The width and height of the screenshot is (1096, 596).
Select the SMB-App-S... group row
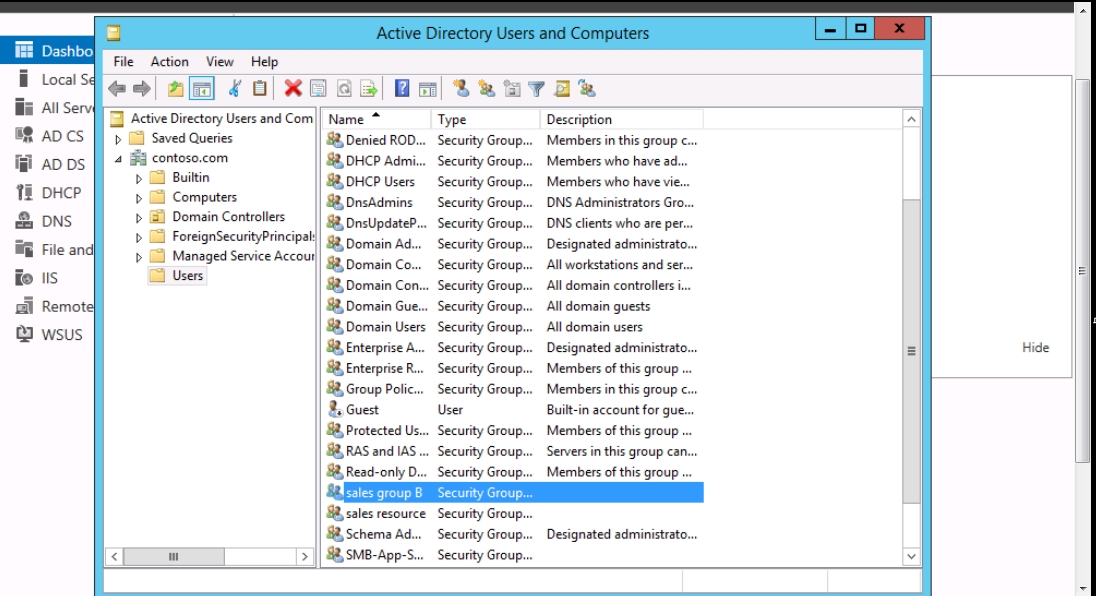(x=514, y=555)
